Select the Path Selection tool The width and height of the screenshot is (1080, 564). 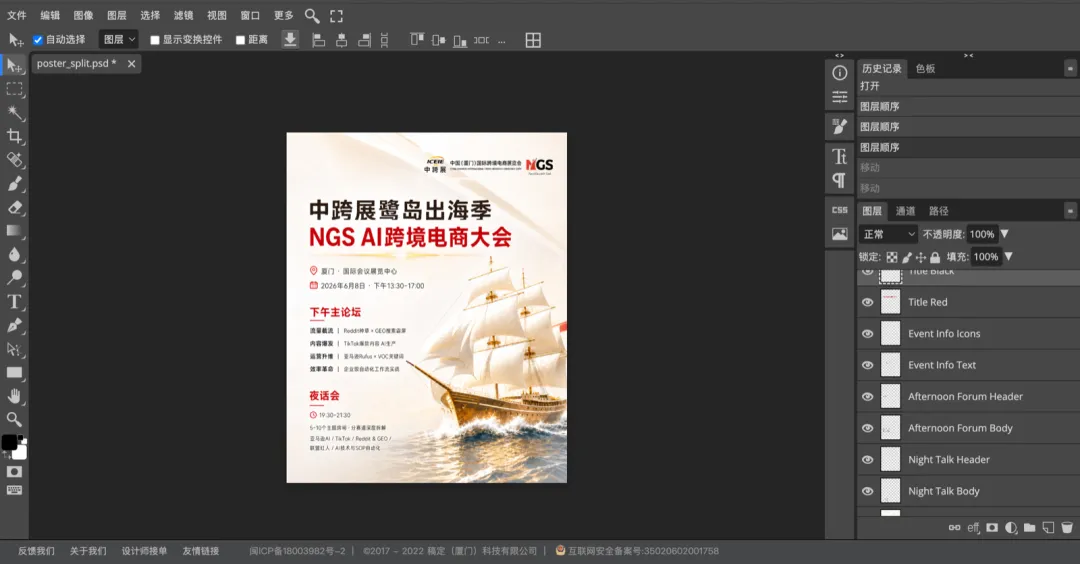pos(14,348)
